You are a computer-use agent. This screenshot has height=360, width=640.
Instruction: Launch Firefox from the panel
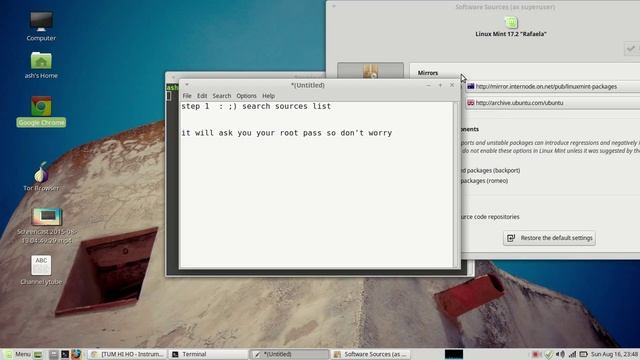[x=76, y=354]
